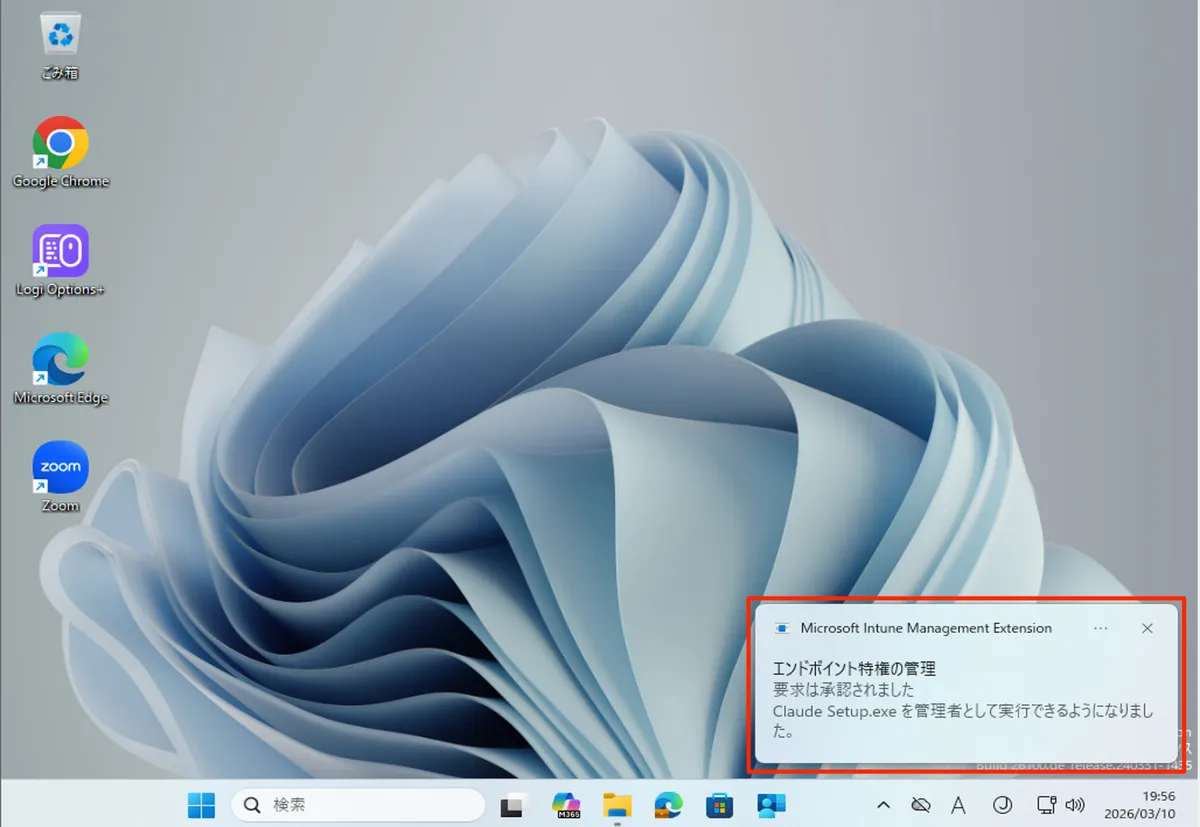Open network quick settings from tray
The image size is (1200, 827).
[1046, 805]
